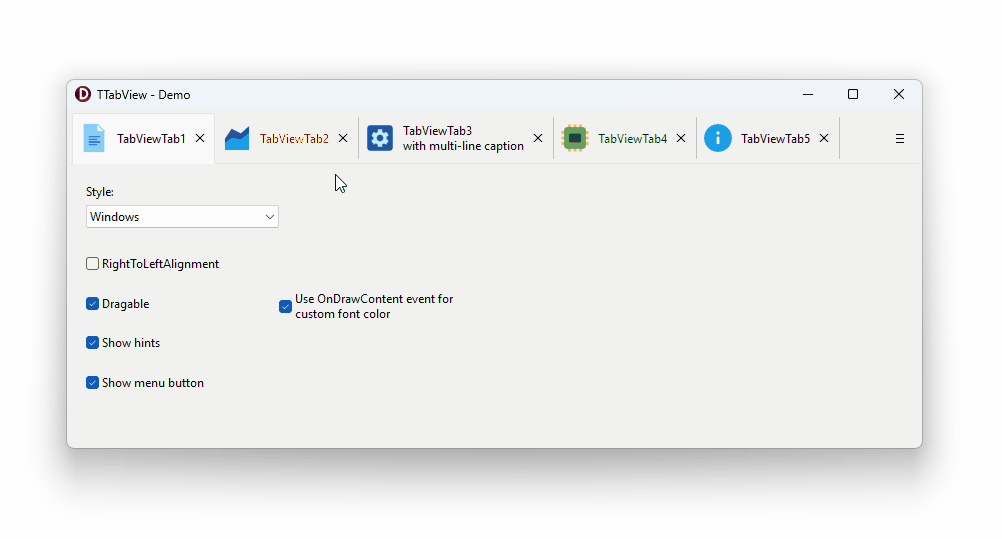Click the green chip icon on TabViewTab4
The height and width of the screenshot is (539, 1002).
[x=574, y=138]
